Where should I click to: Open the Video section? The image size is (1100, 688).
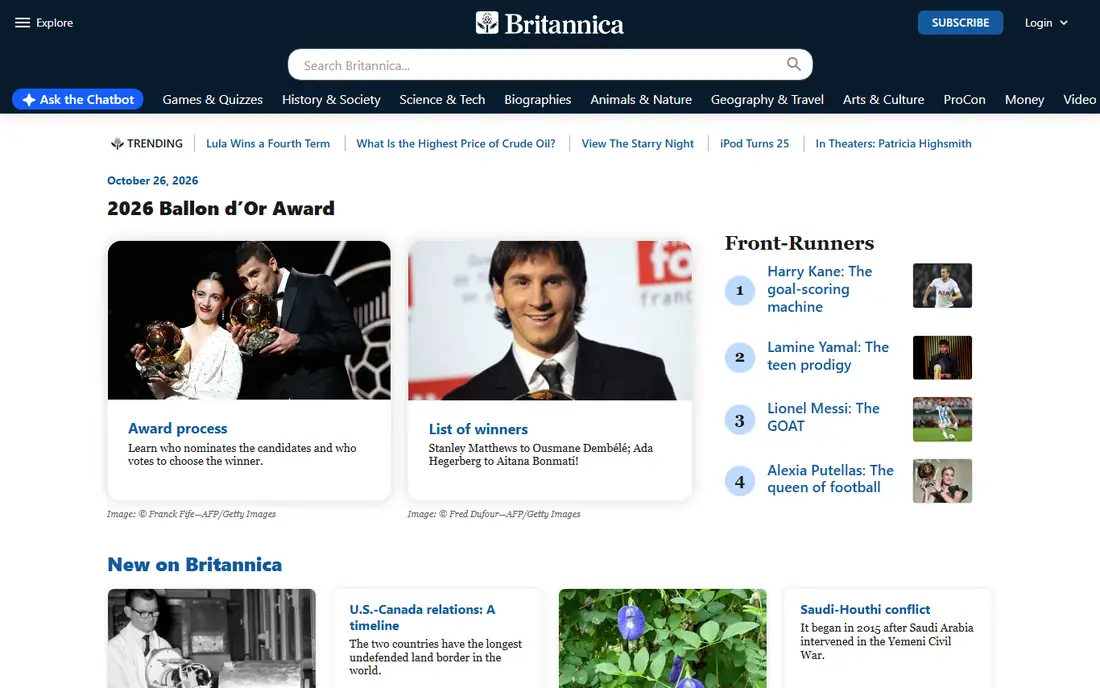pos(1079,100)
